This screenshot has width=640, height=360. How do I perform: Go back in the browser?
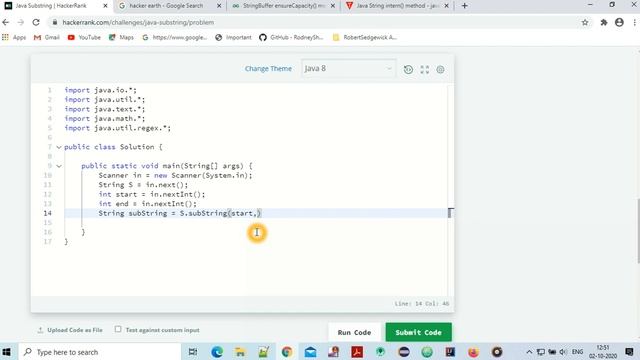pos(6,22)
